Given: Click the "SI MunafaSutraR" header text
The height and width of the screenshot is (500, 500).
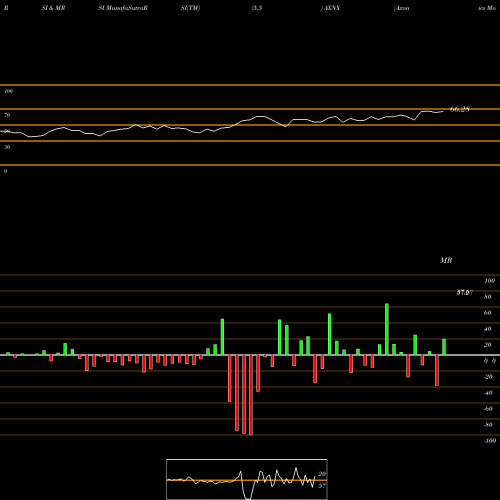Looking at the screenshot, I should 123,8.
